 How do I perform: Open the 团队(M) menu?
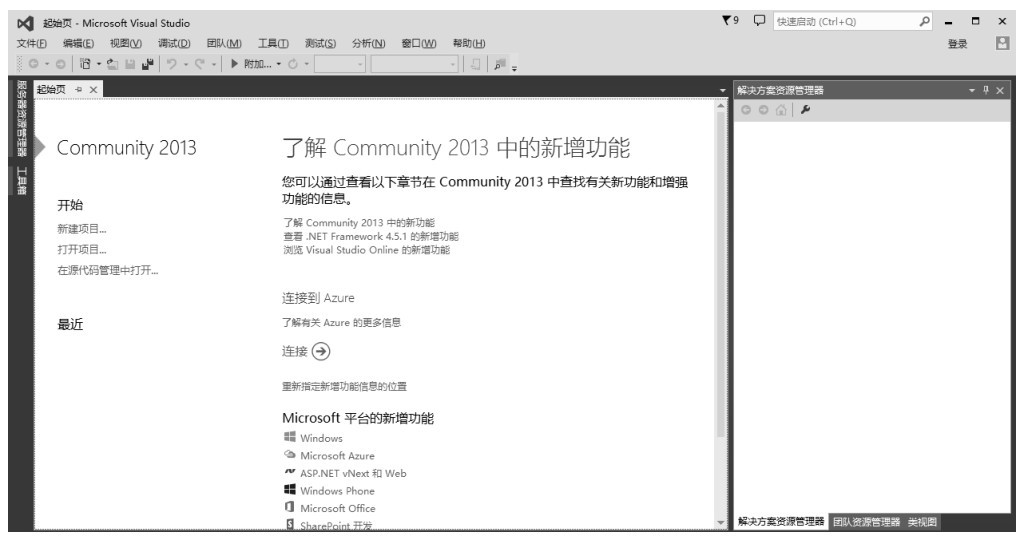224,44
